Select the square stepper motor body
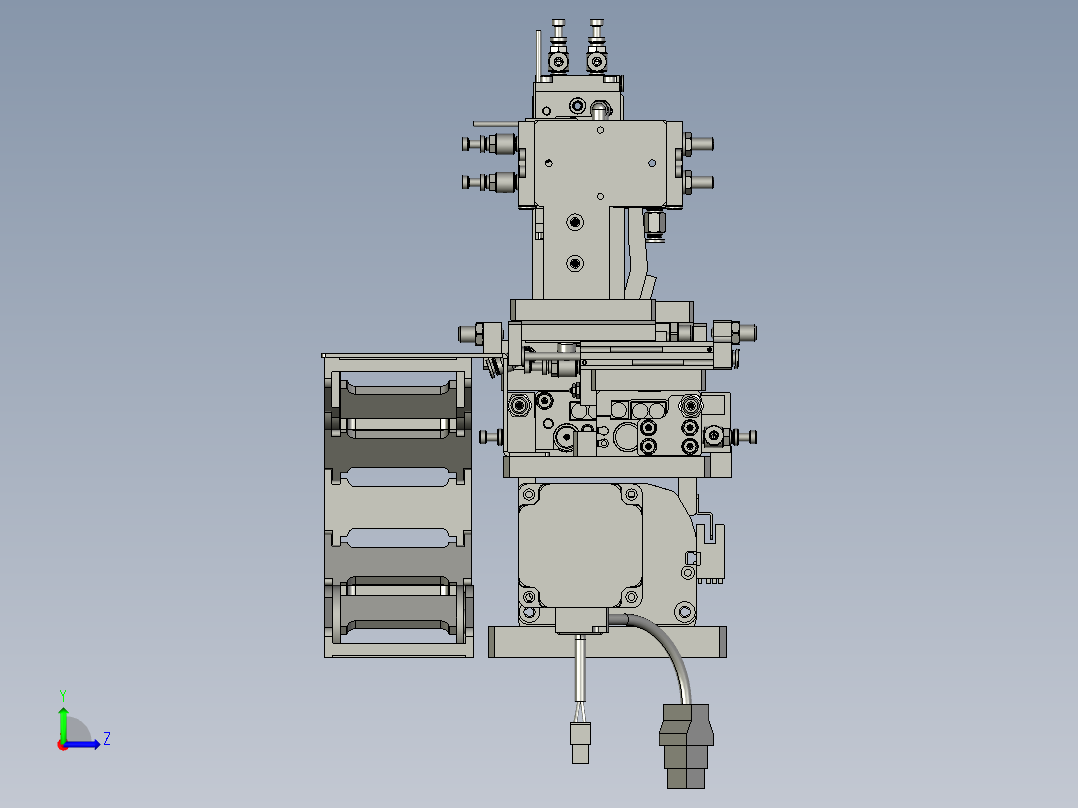 (x=580, y=547)
